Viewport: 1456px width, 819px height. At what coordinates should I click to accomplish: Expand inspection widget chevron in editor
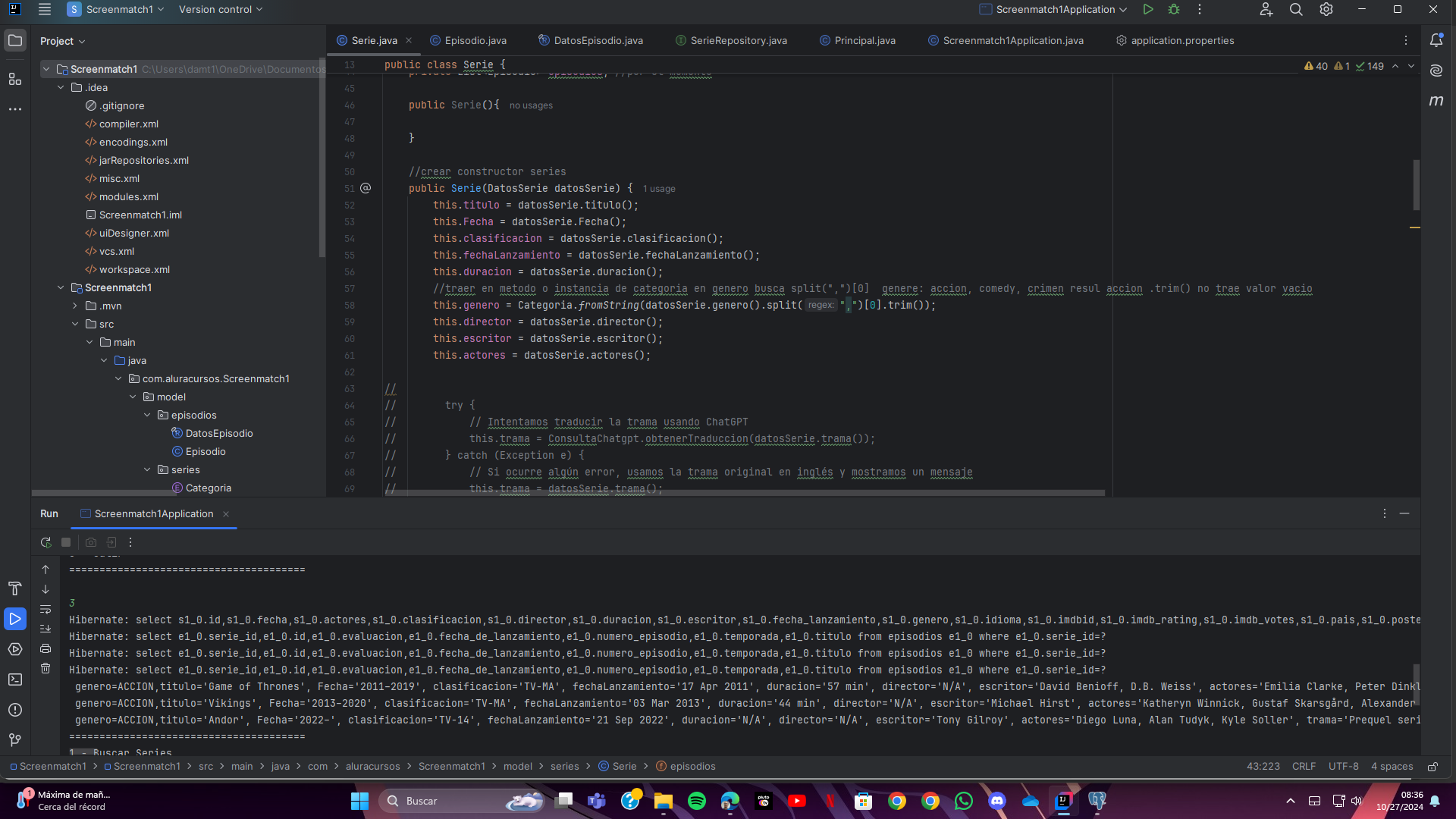[x=1411, y=66]
